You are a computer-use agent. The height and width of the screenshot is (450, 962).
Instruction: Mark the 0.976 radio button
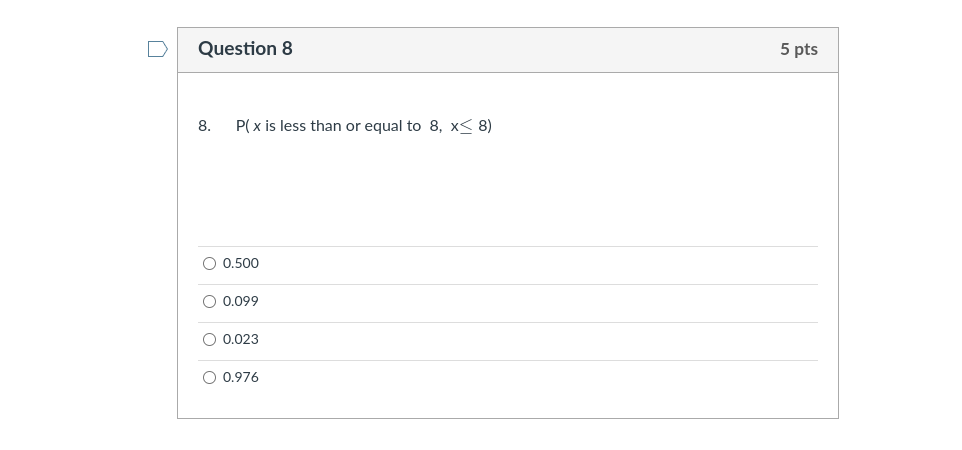209,378
